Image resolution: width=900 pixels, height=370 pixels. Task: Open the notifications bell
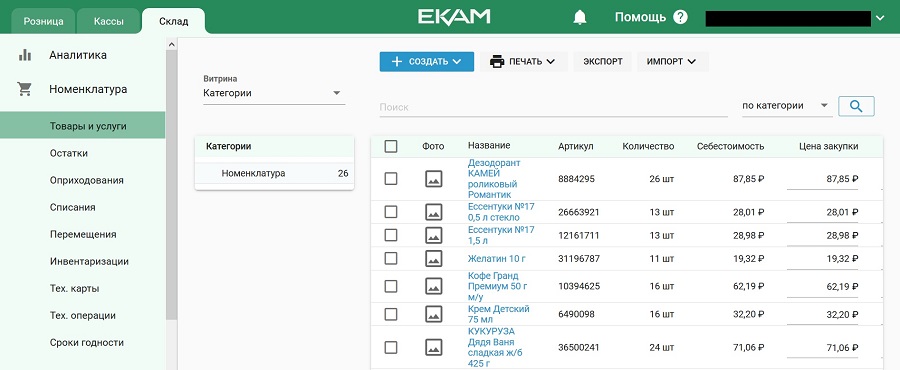(580, 17)
